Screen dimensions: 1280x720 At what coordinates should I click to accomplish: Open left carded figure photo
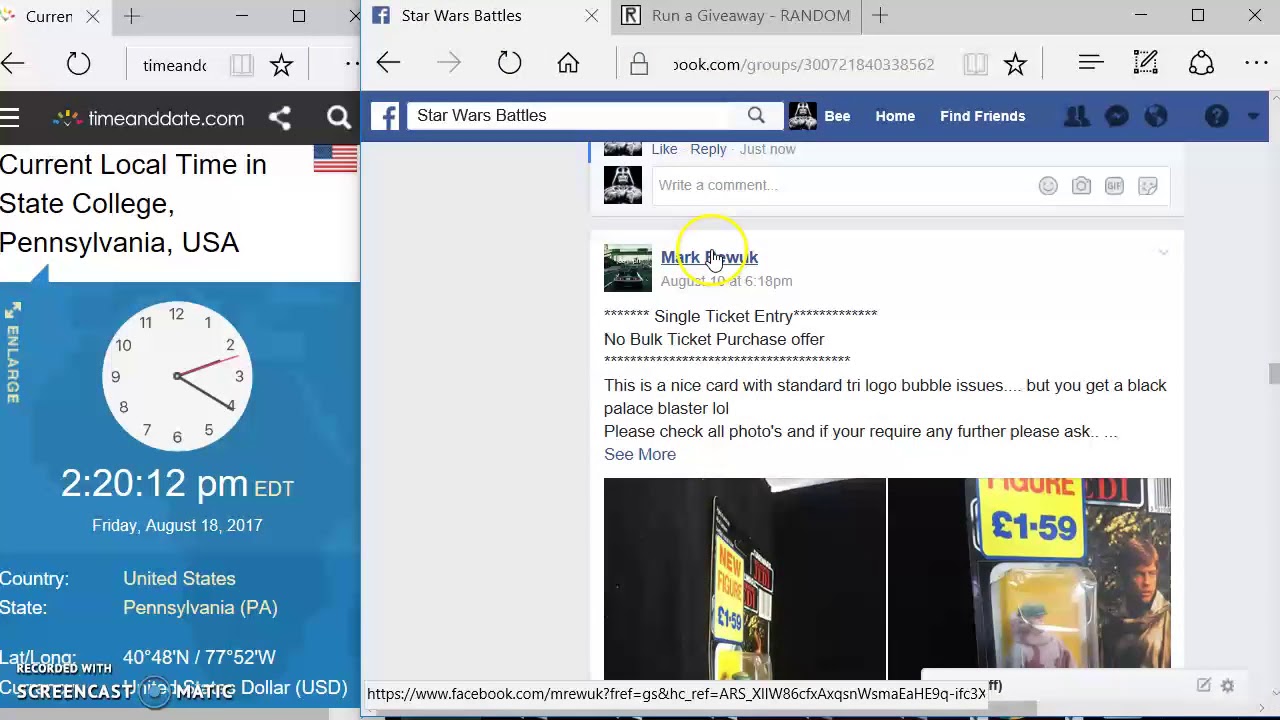pyautogui.click(x=744, y=579)
